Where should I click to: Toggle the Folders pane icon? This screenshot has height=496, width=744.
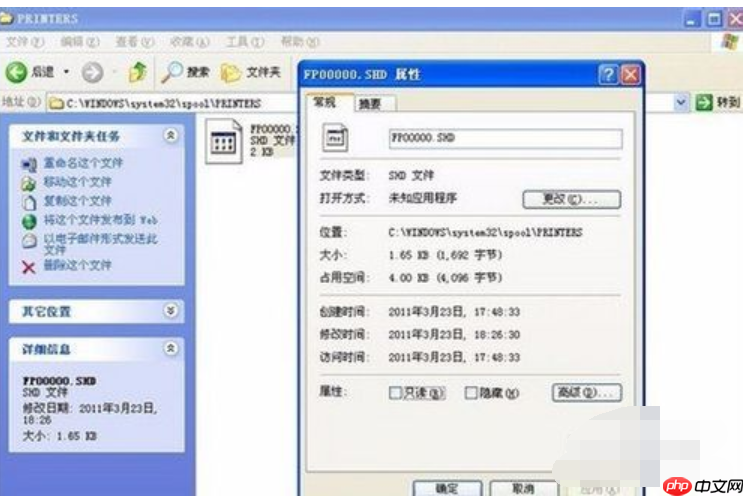tap(231, 73)
